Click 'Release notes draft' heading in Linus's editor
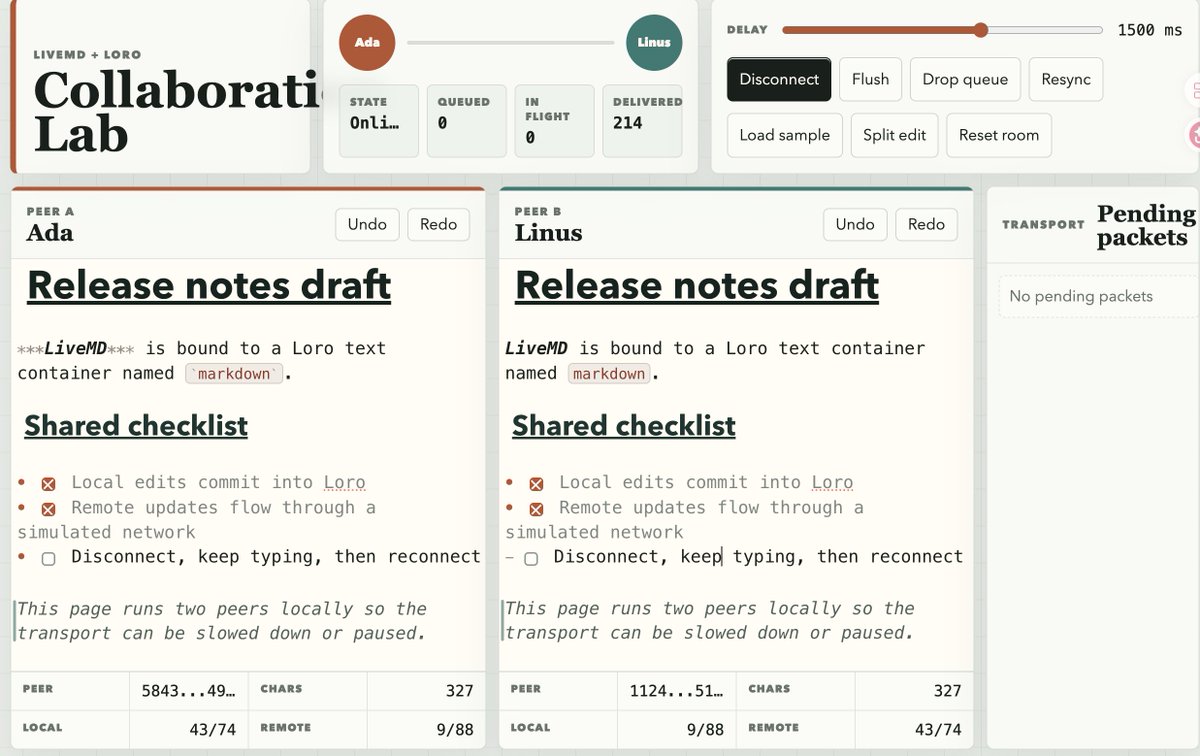This screenshot has height=756, width=1200. click(x=697, y=286)
